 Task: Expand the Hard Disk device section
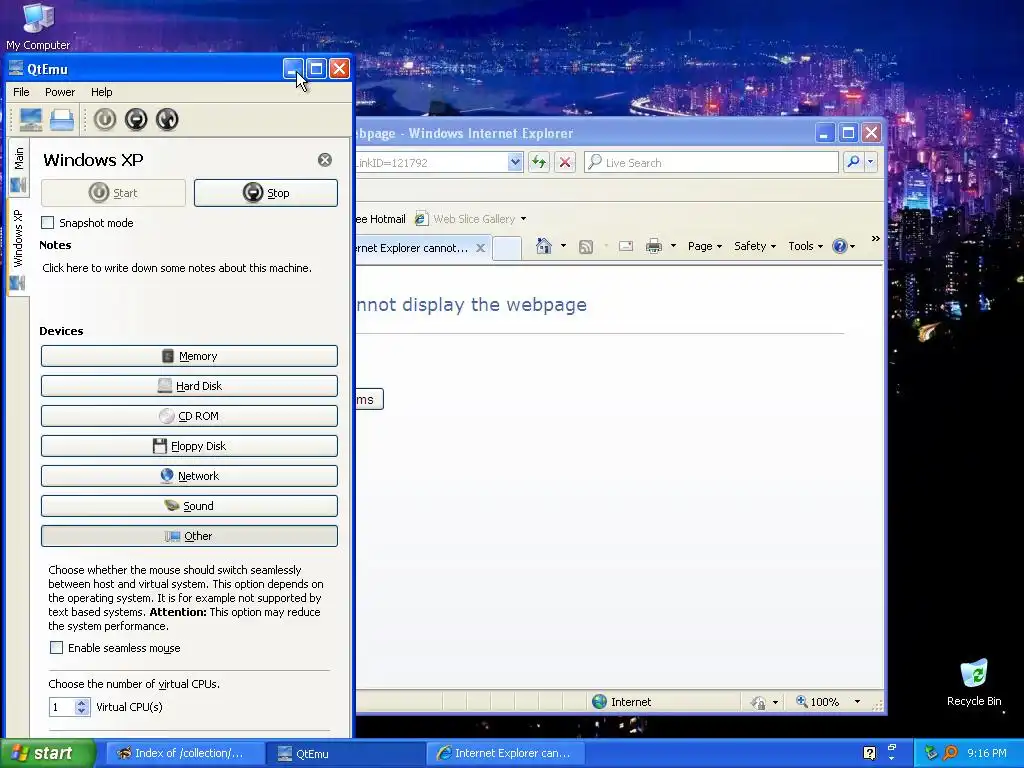[189, 386]
